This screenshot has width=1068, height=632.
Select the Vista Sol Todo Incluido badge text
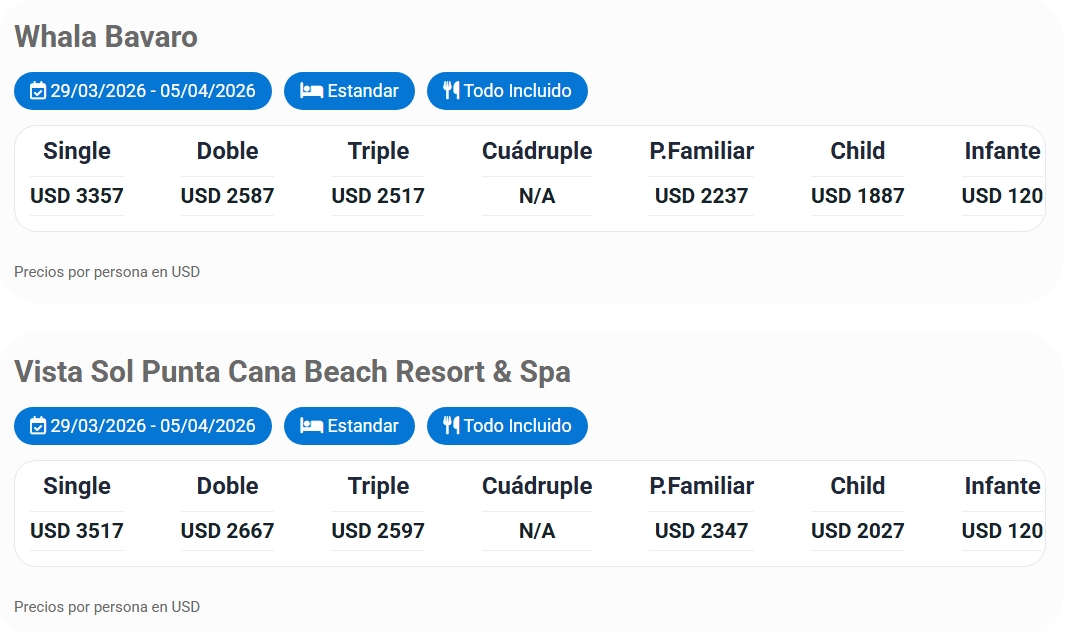tap(517, 426)
